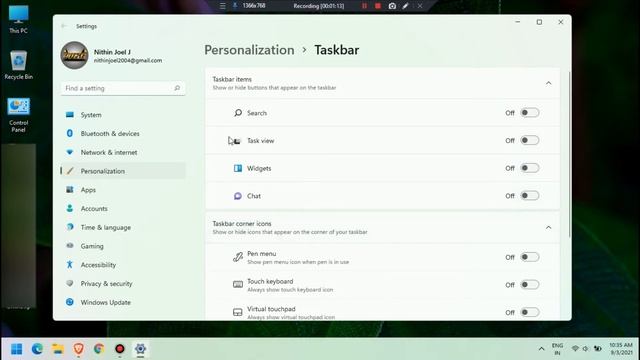
Task: Turn on the Task view switch
Action: (529, 140)
